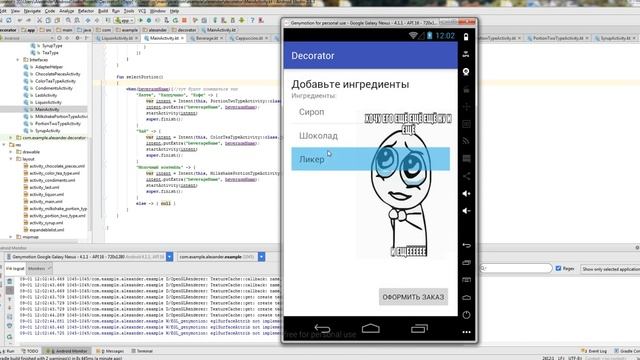
Task: Click Genymotion volume down speaker icon
Action: (x=466, y=211)
